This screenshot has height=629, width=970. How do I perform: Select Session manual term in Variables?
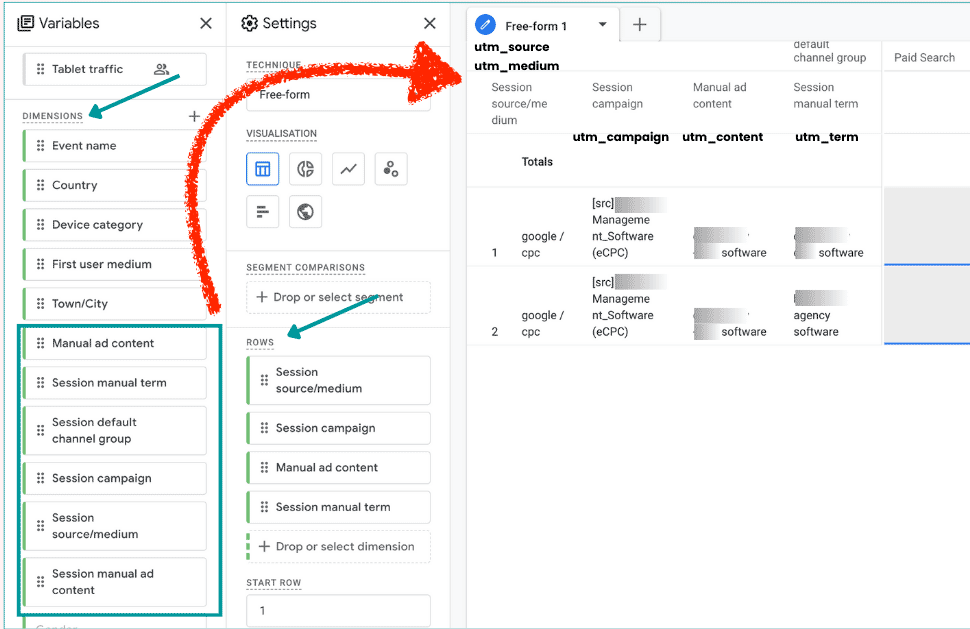115,383
